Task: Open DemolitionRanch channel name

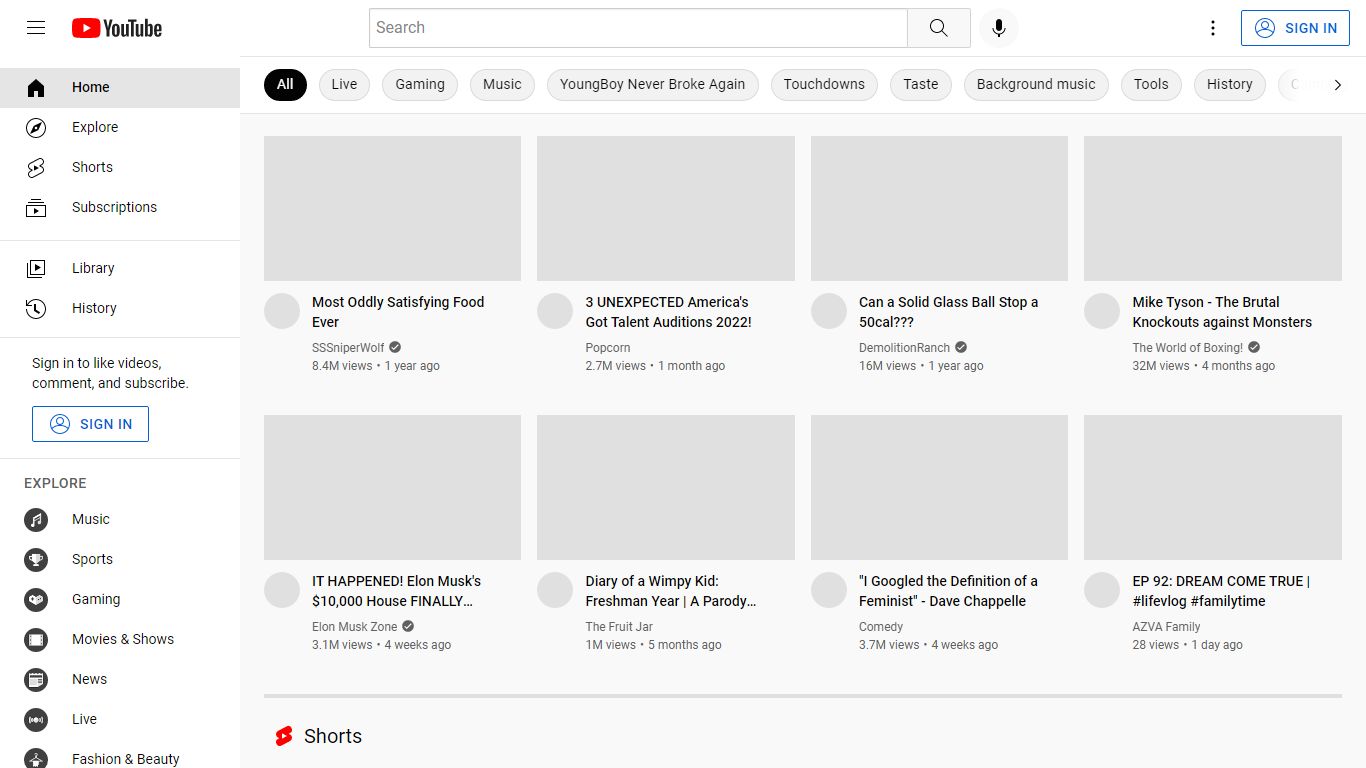Action: pos(904,348)
